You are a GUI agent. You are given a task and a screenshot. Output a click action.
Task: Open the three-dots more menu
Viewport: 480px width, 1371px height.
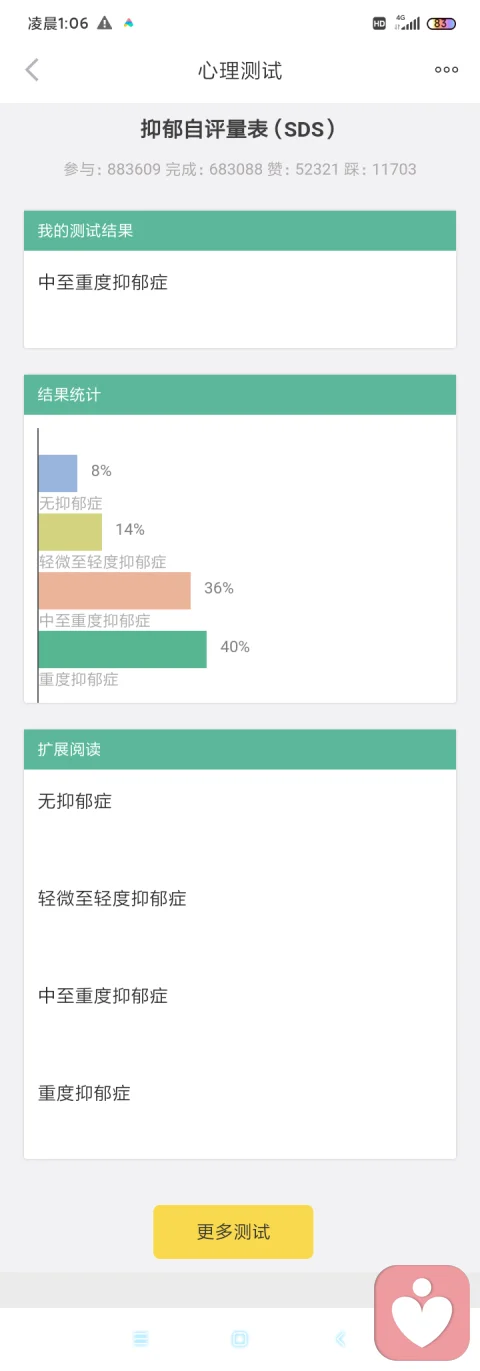[x=446, y=70]
